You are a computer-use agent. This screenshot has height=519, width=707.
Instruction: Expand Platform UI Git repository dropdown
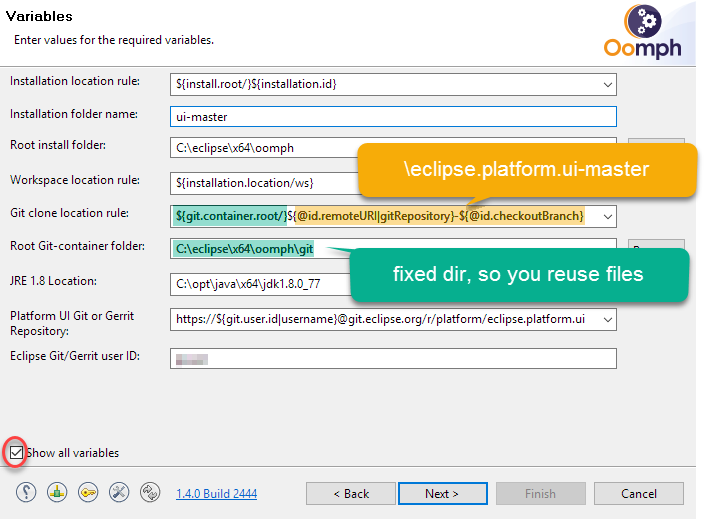coord(608,320)
